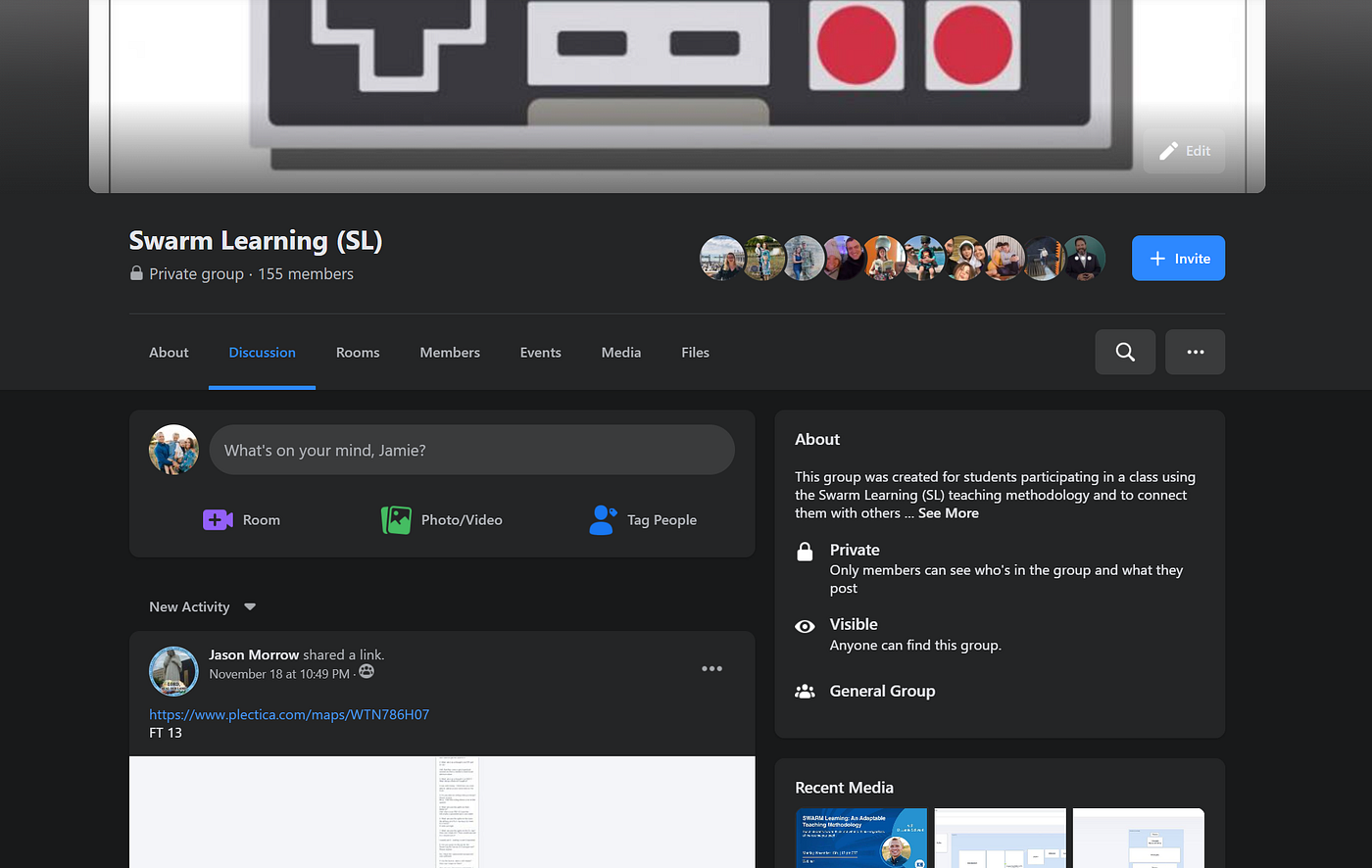Select Tag People in composer
The width and height of the screenshot is (1372, 868).
click(643, 520)
